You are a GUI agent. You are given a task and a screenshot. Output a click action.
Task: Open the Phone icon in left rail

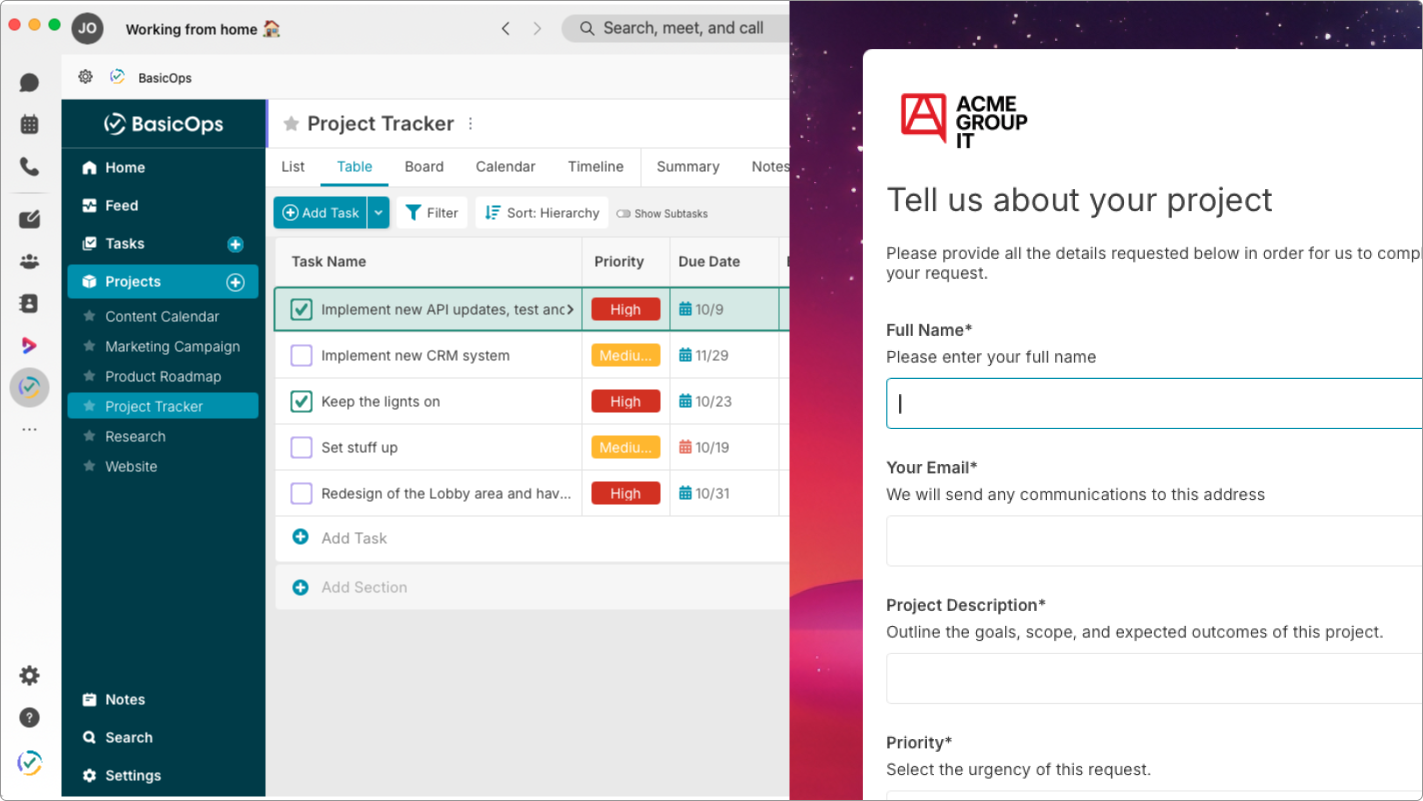tap(29, 167)
